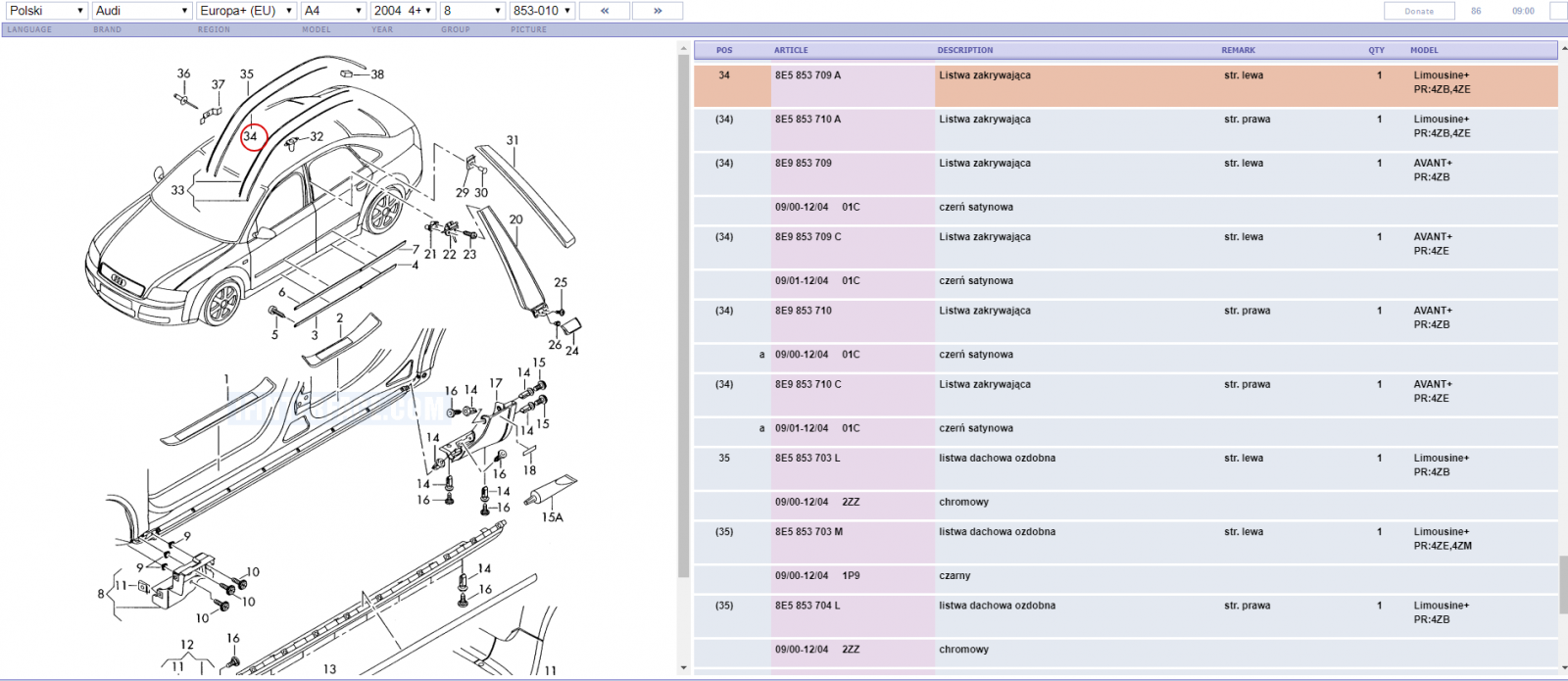Select callout 15A tube in diagram
Viewport: 1568px width, 681px height.
click(x=553, y=517)
